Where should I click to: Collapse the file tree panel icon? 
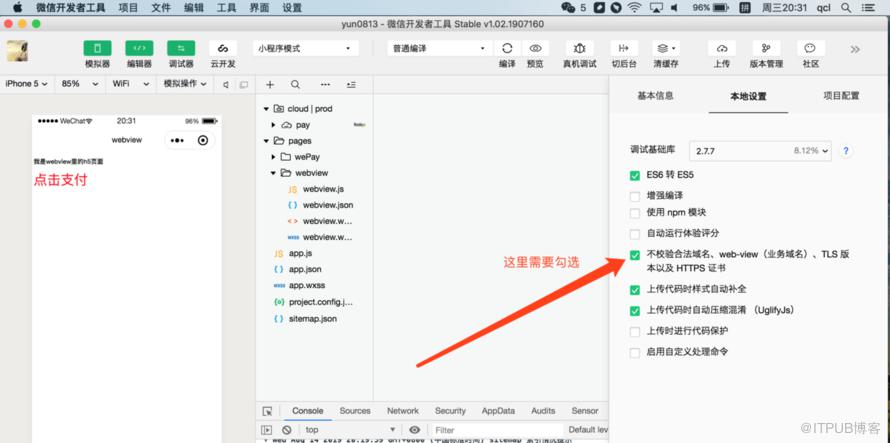(x=351, y=85)
